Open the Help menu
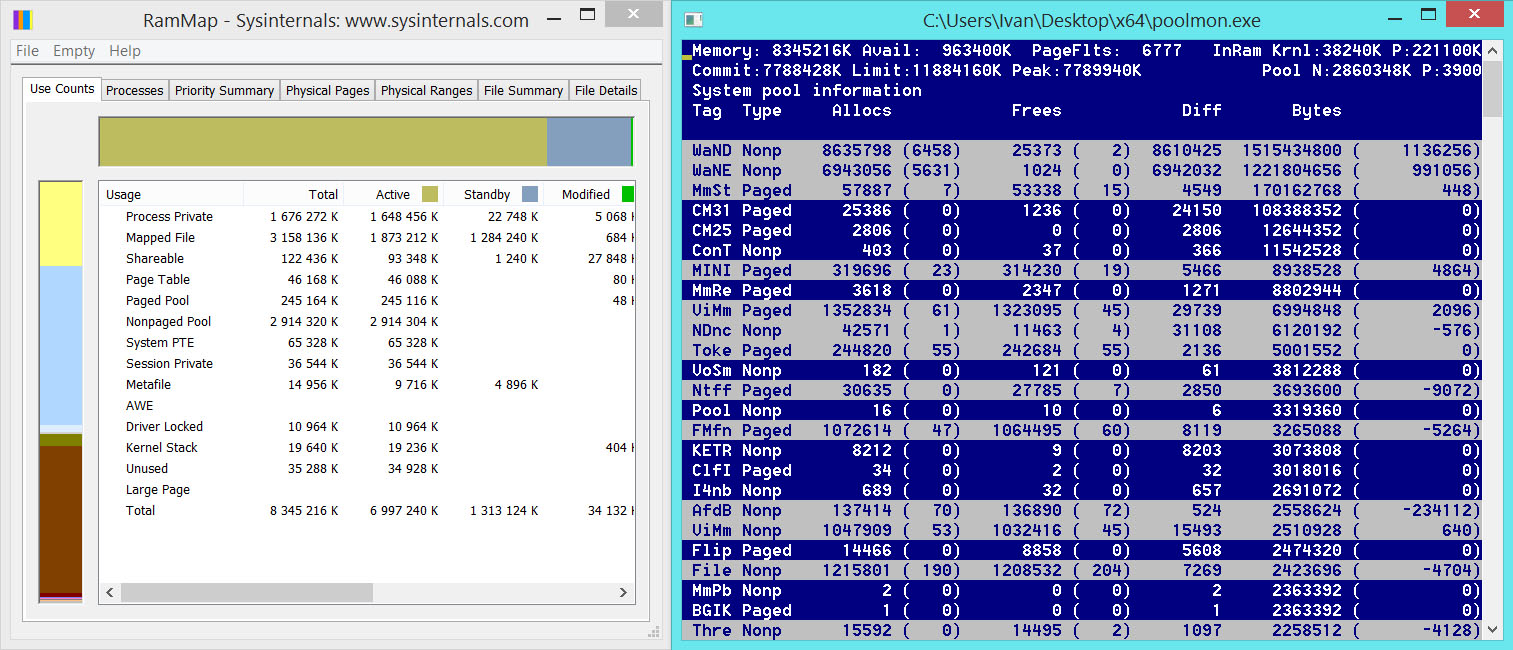 click(x=125, y=51)
